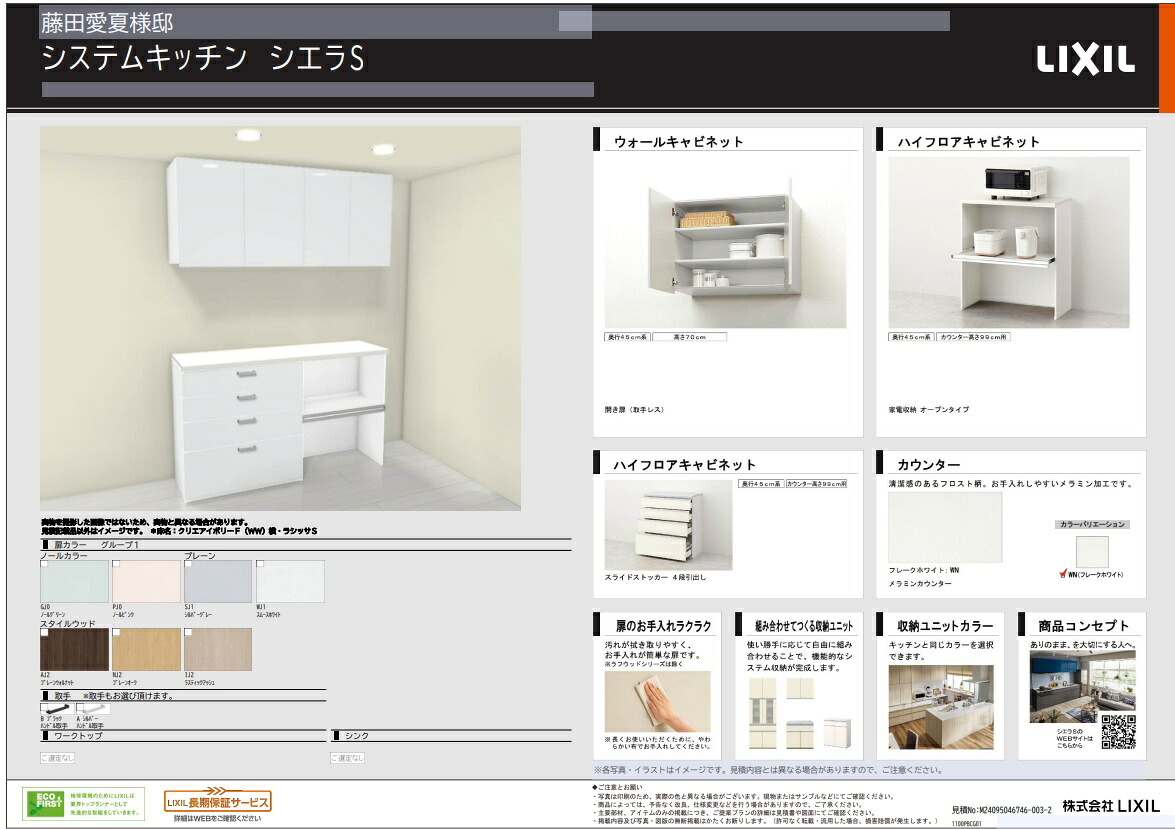Click the QR code for シエラS website
The image size is (1175, 829).
click(x=1118, y=732)
